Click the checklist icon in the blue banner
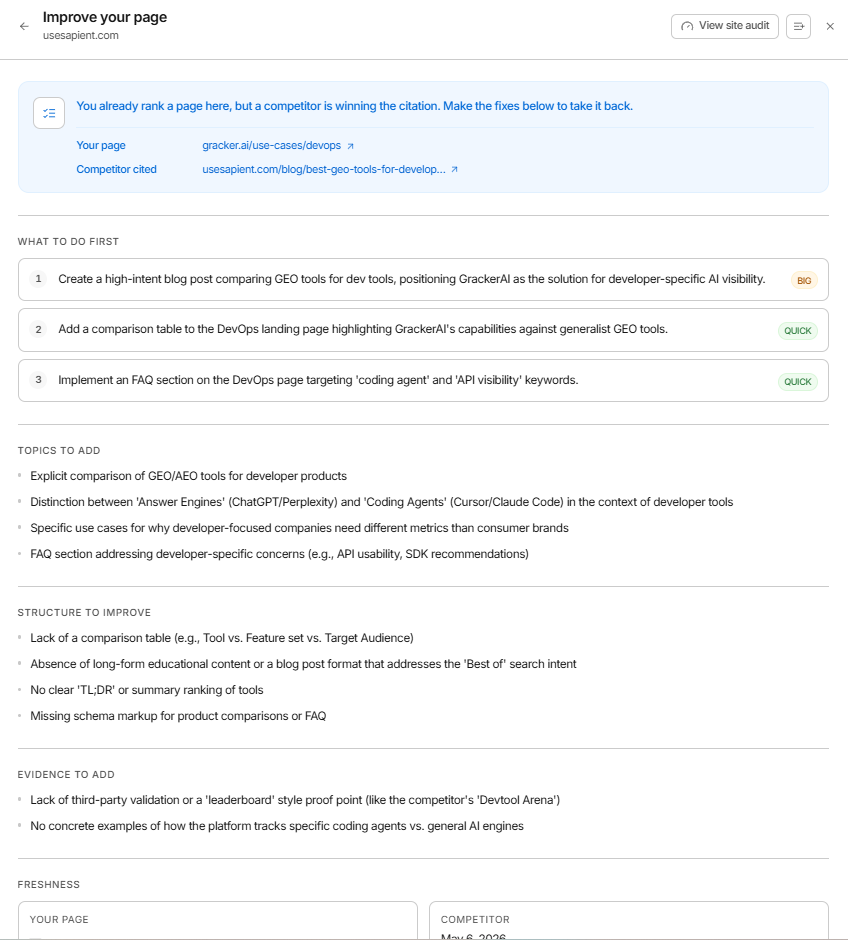The image size is (848, 940). coord(49,113)
